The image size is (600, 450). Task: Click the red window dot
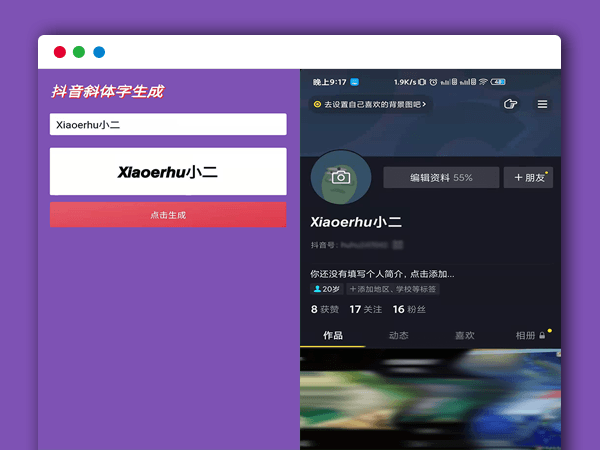[x=60, y=52]
